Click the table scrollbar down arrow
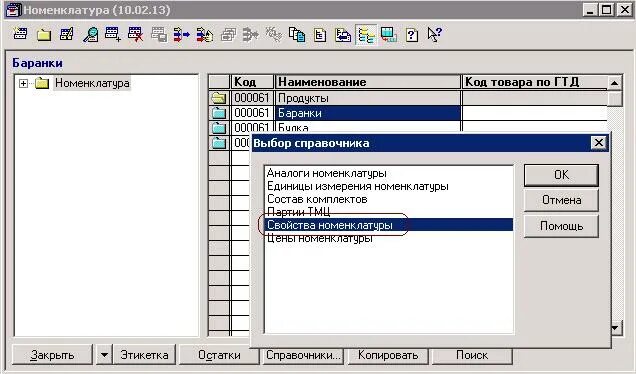 [616, 328]
